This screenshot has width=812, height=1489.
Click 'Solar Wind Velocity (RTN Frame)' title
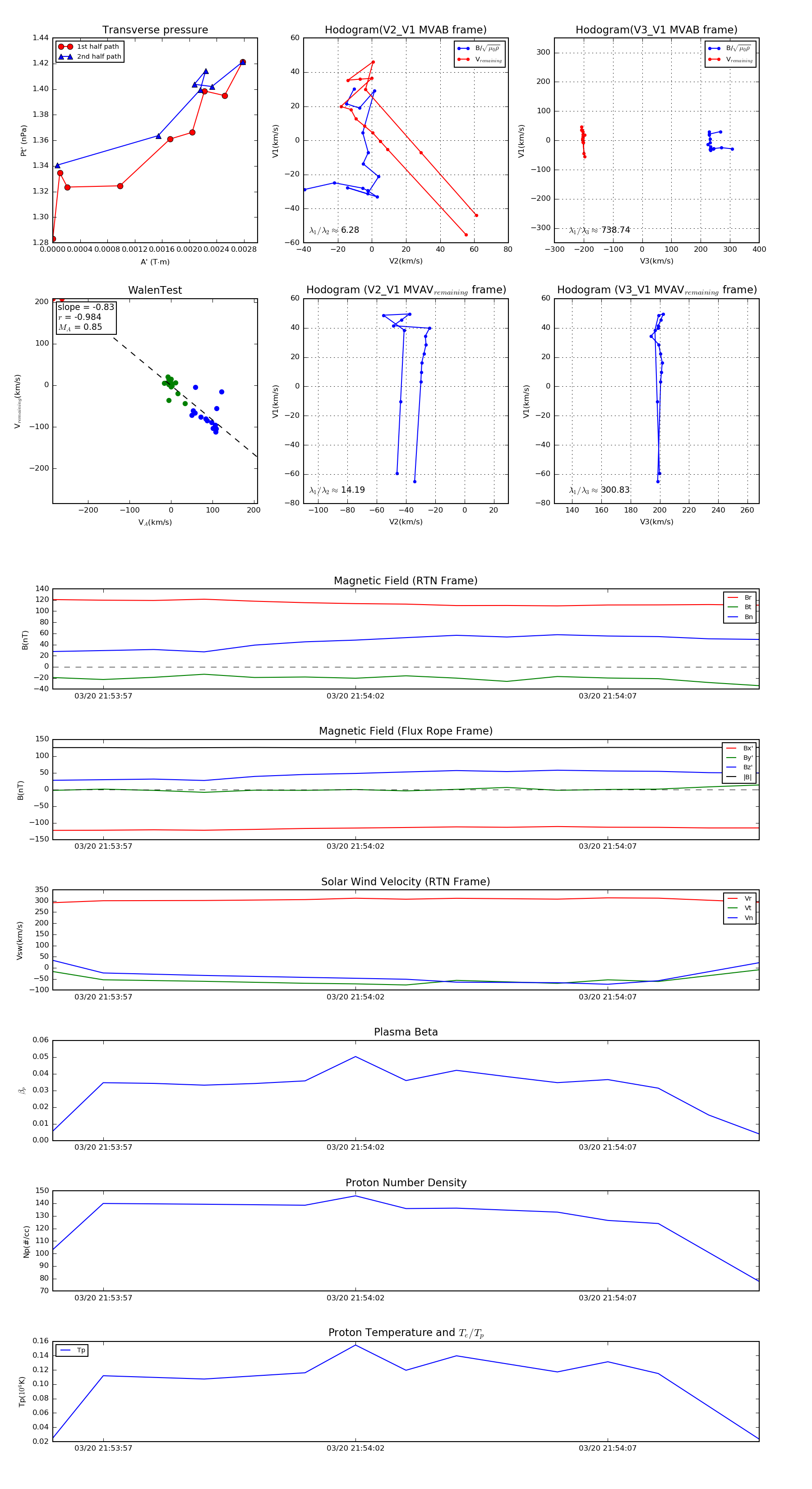(x=406, y=882)
